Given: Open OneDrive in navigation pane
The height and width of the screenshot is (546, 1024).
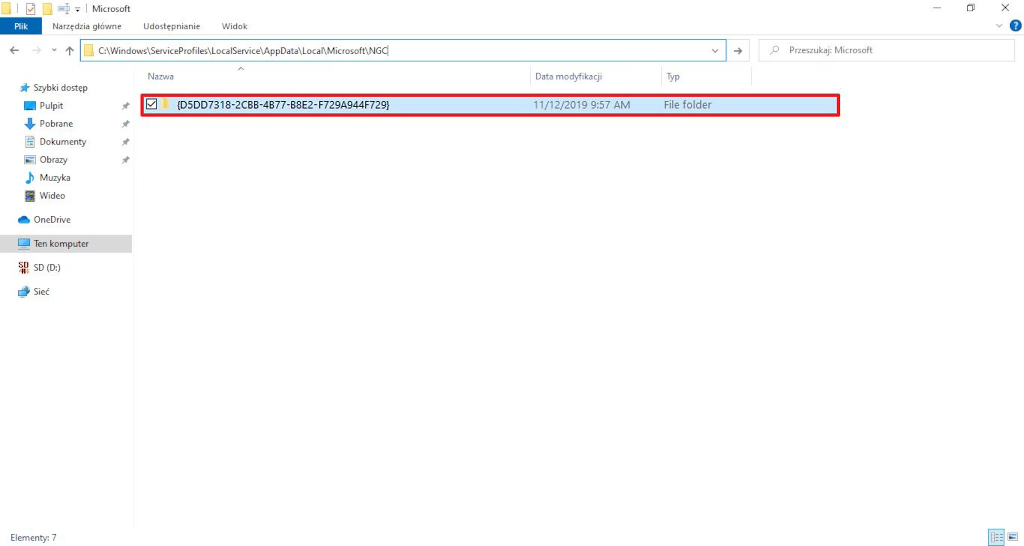Looking at the screenshot, I should click(52, 219).
